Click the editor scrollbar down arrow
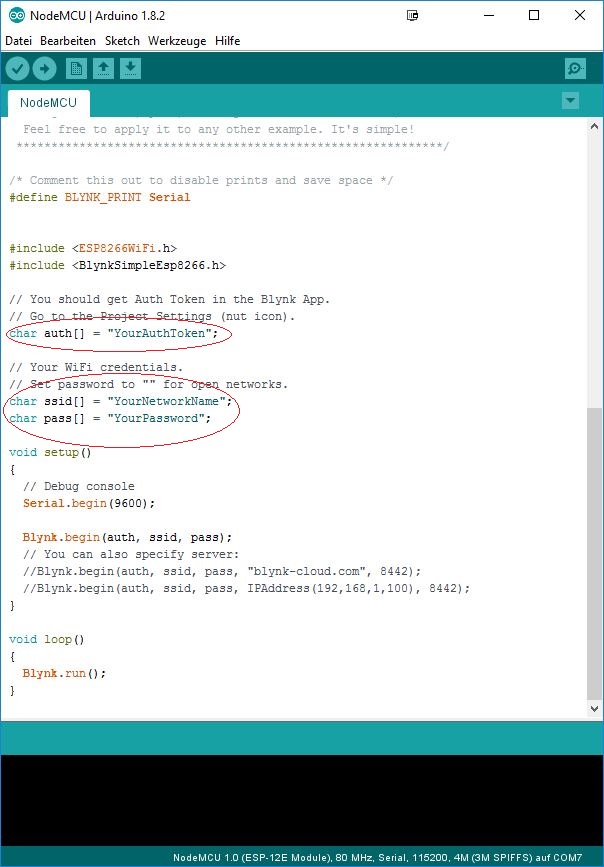 click(x=595, y=708)
